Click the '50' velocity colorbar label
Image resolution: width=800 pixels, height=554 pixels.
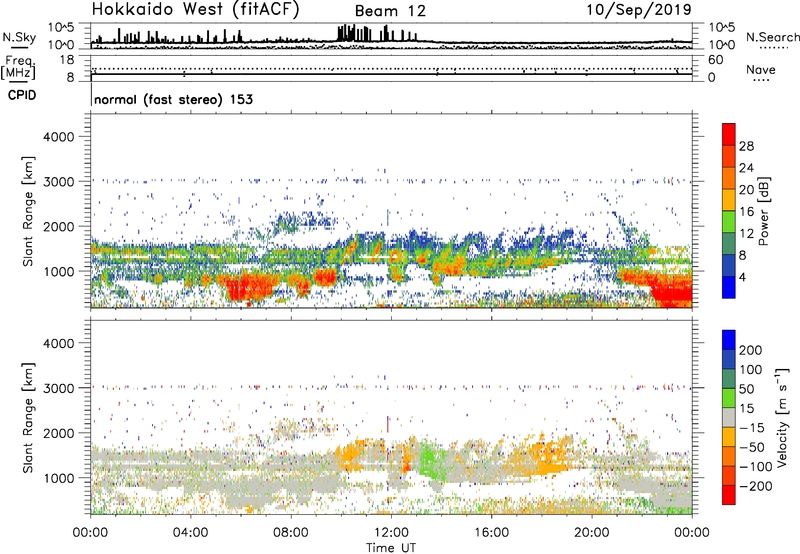pos(746,389)
